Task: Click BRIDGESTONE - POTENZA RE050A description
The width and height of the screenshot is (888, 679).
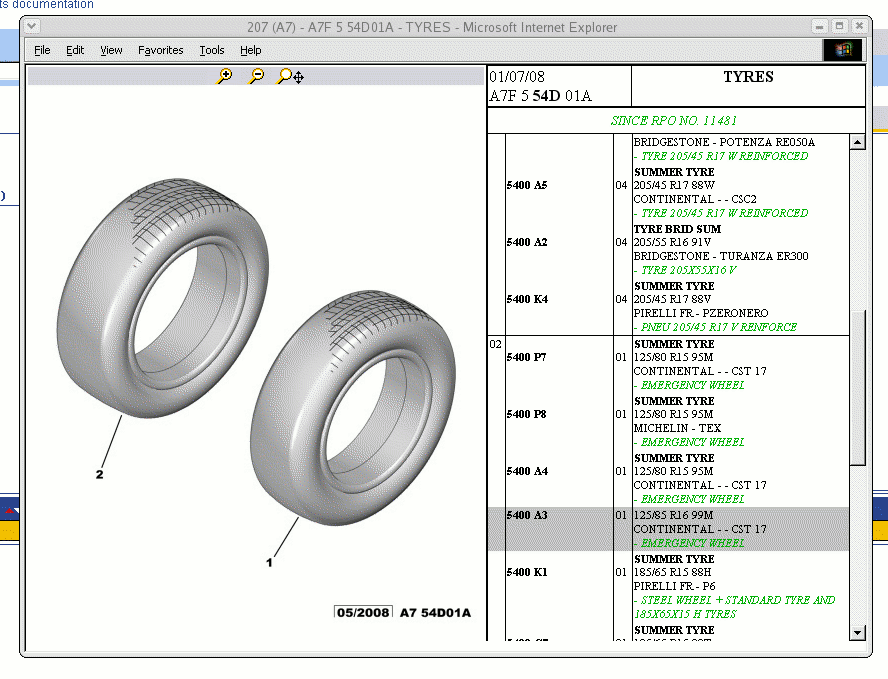Action: pyautogui.click(x=724, y=142)
